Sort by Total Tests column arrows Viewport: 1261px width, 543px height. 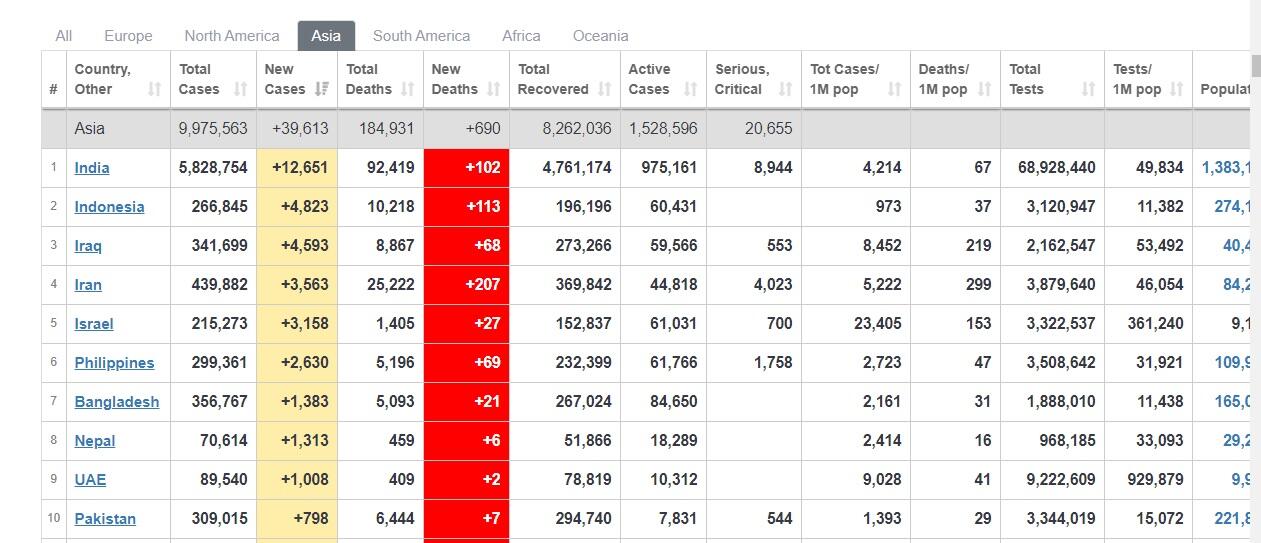[1088, 89]
